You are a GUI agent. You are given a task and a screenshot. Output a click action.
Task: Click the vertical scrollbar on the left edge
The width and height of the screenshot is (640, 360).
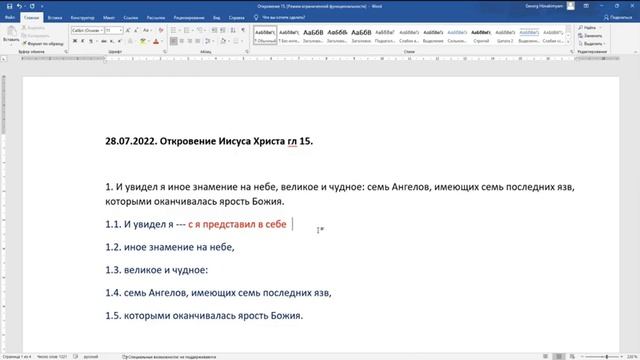tap(4, 212)
